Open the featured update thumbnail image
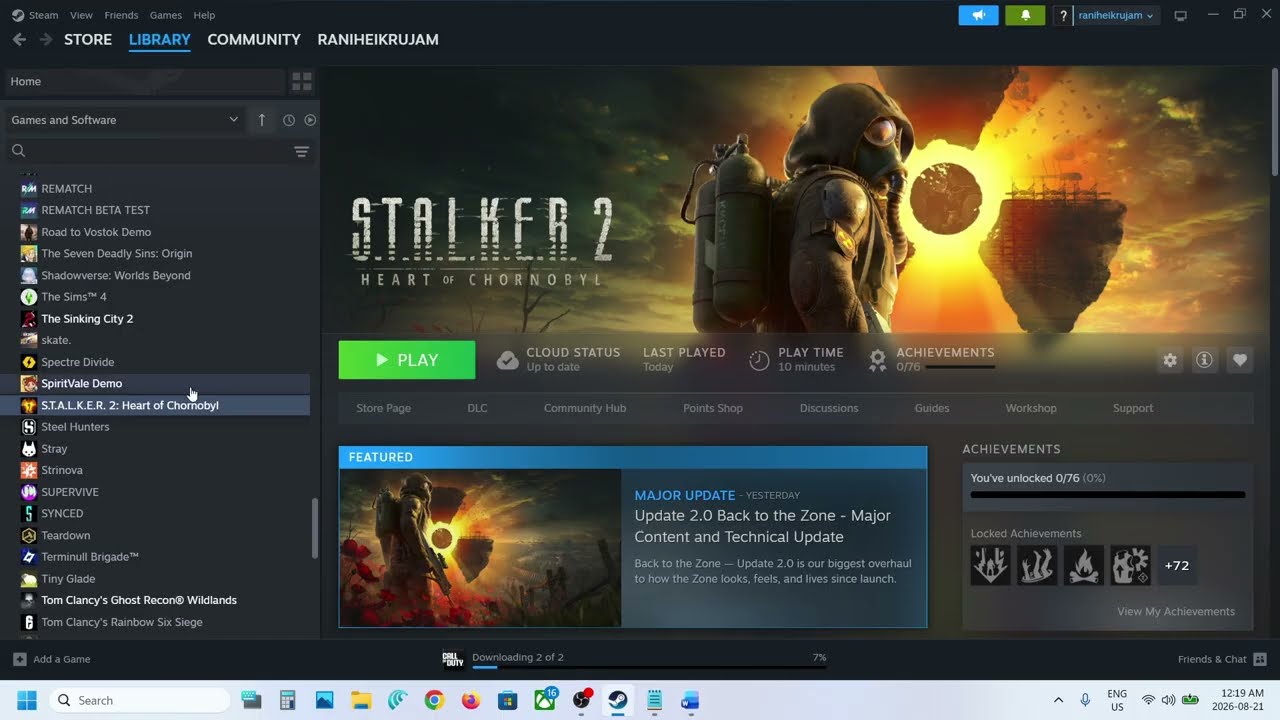1280x720 pixels. [480, 548]
